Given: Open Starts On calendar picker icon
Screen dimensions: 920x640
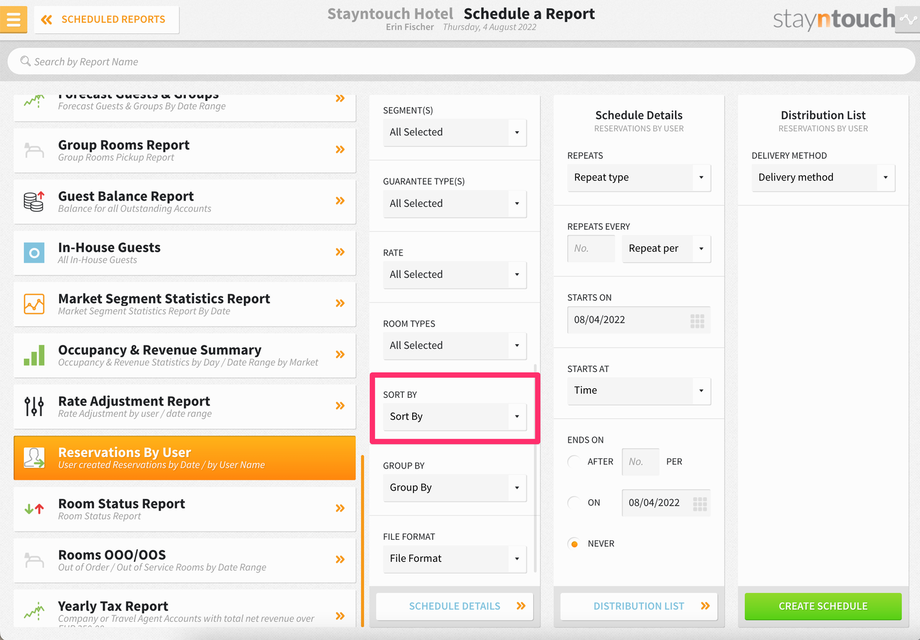Looking at the screenshot, I should [697, 321].
